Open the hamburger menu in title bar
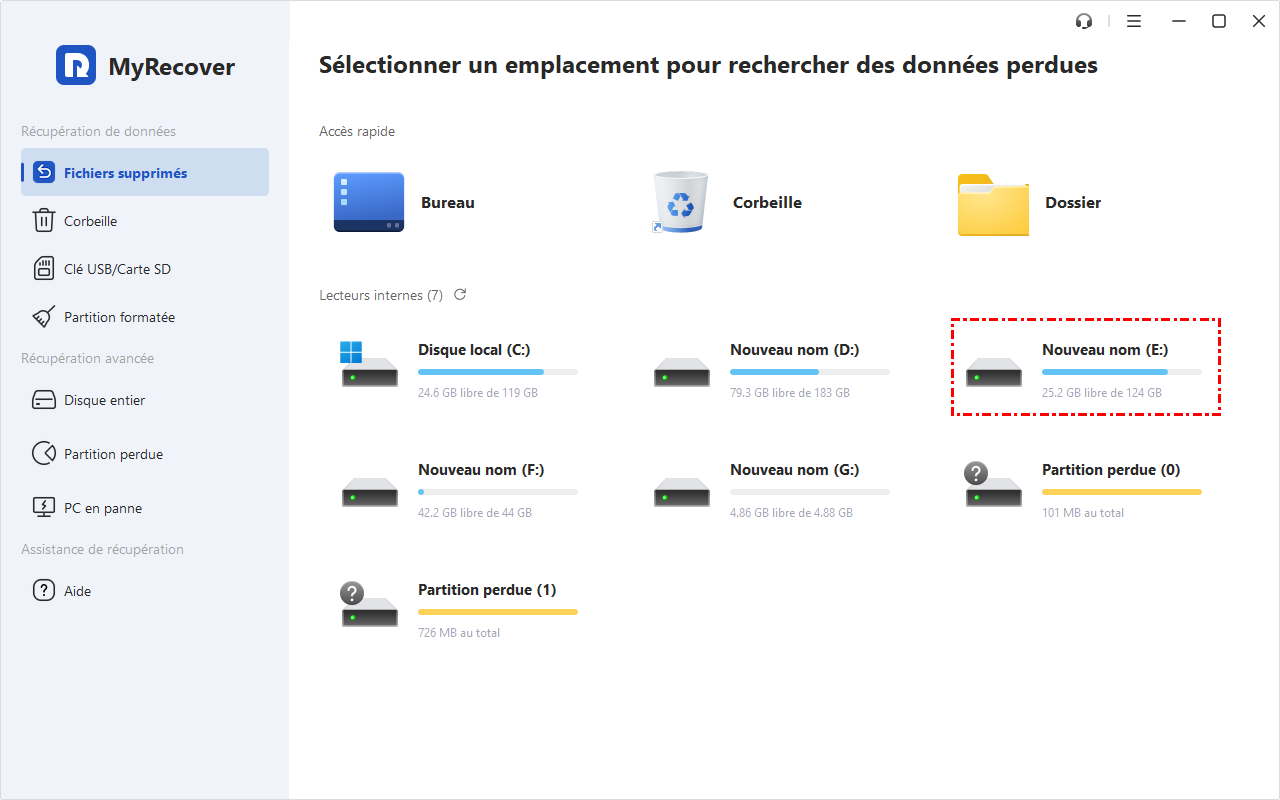 pos(1134,21)
